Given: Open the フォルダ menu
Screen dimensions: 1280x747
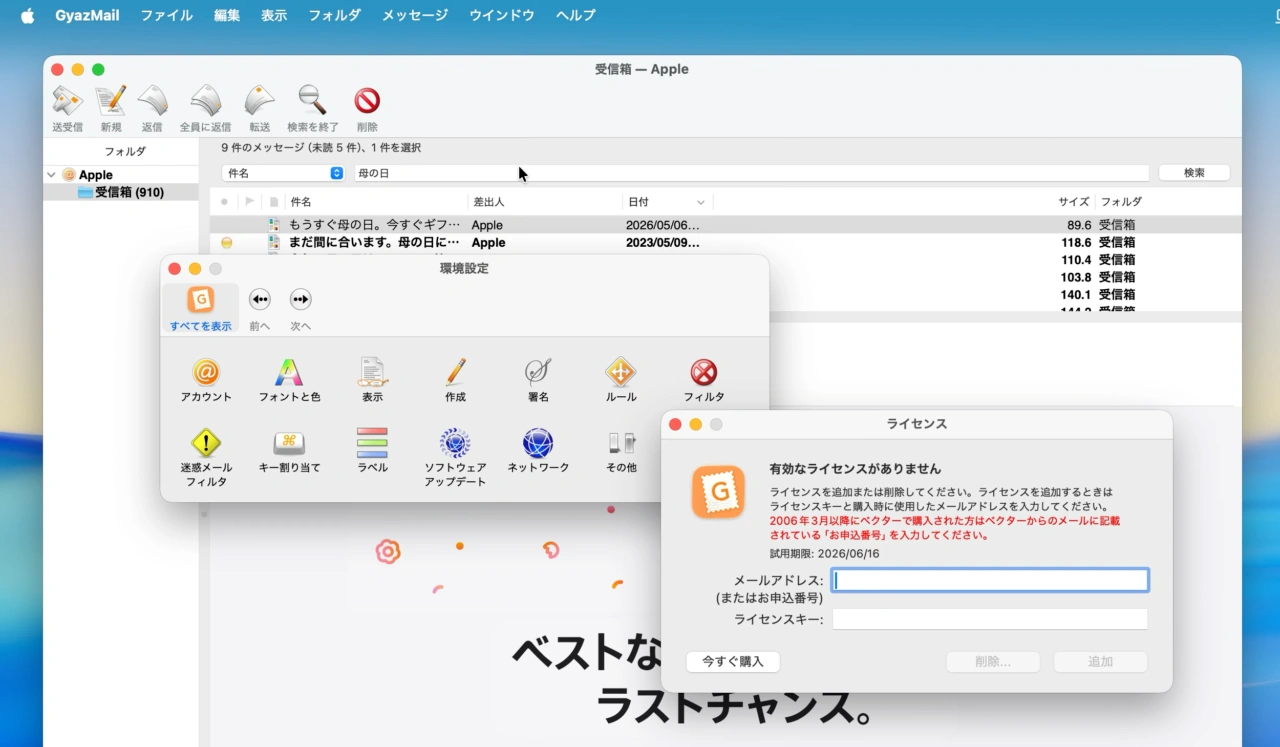Looking at the screenshot, I should click(x=334, y=15).
